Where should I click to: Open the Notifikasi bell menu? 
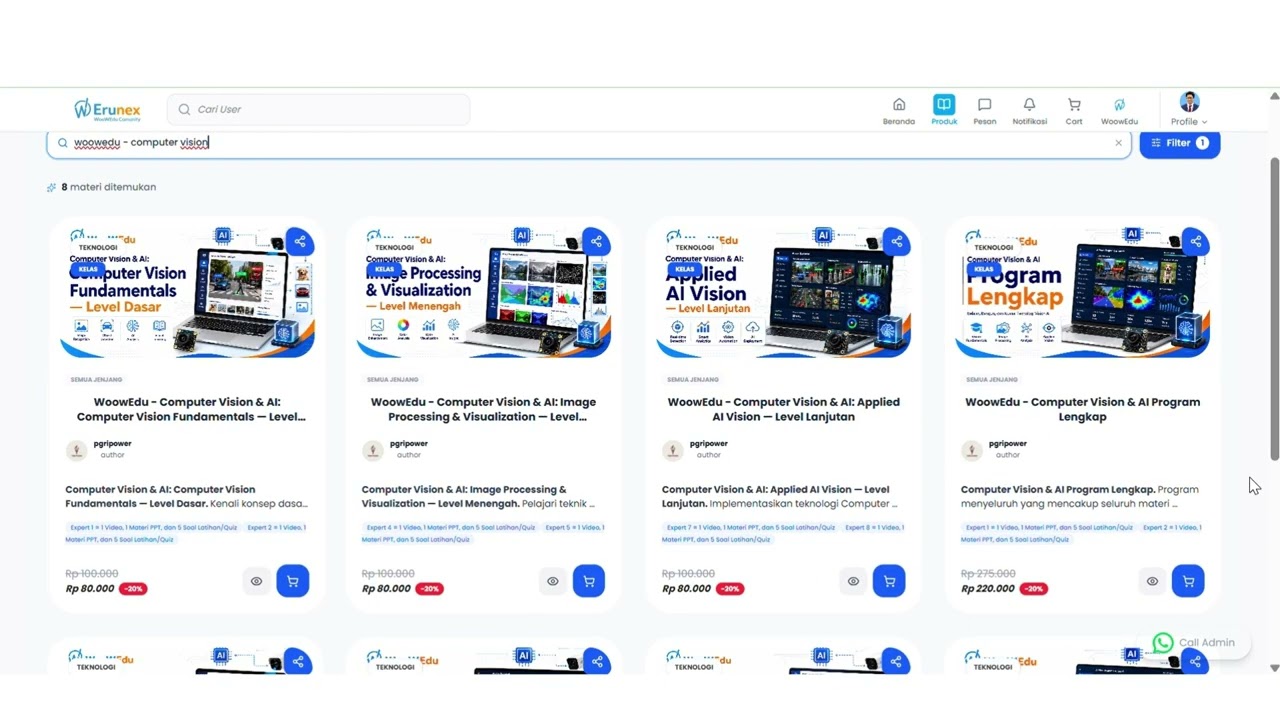tap(1029, 110)
